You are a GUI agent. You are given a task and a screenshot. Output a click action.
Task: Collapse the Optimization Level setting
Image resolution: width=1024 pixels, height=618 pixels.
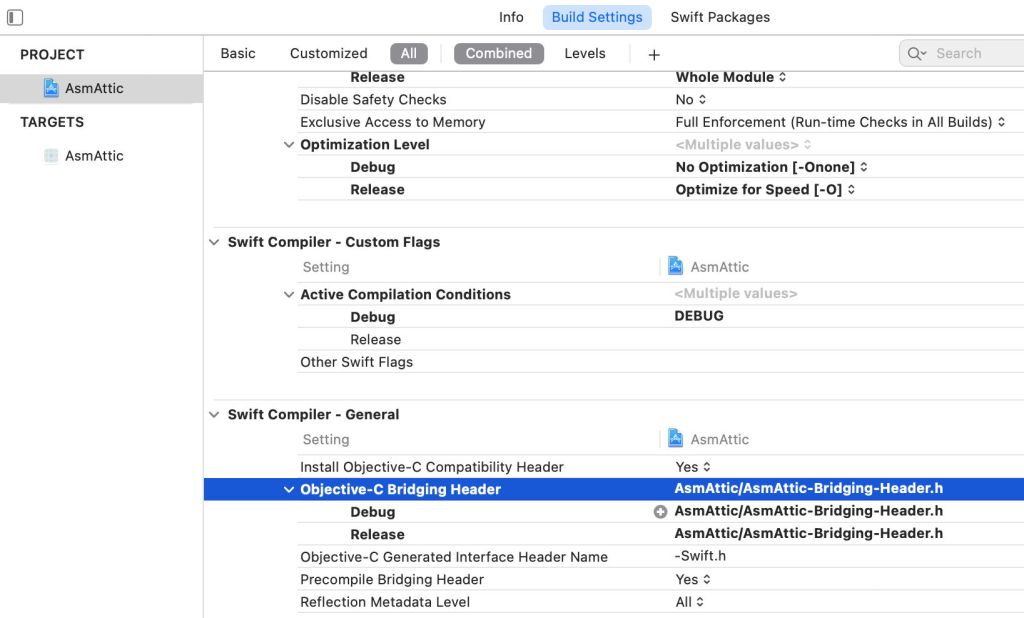(289, 144)
